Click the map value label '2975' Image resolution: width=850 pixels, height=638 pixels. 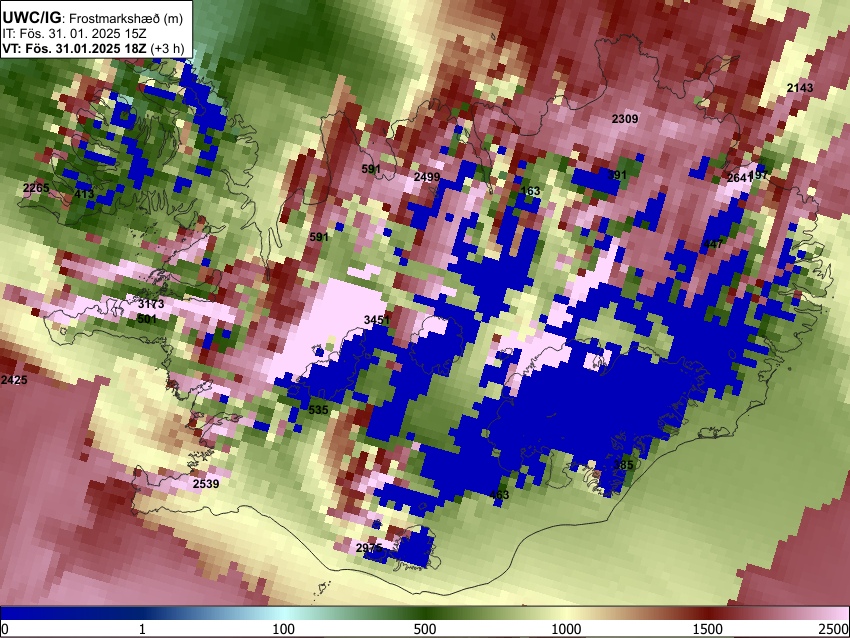tap(369, 548)
